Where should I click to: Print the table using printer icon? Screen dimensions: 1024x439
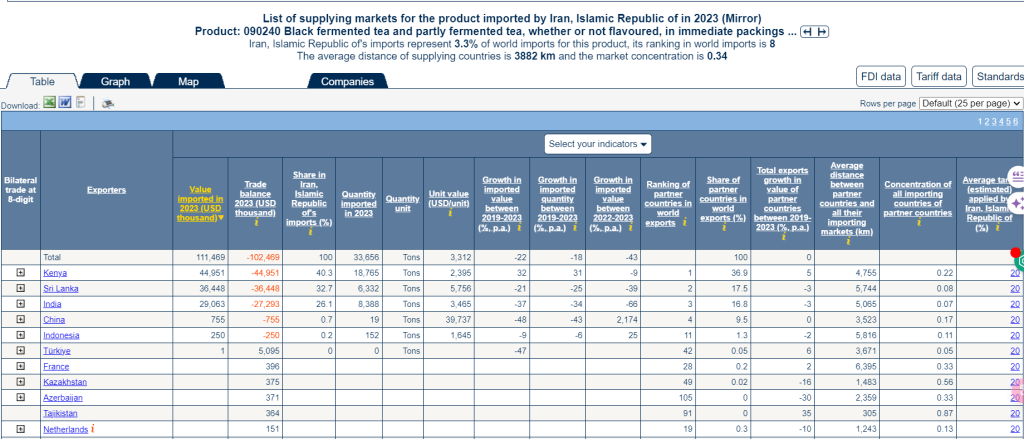[x=108, y=103]
